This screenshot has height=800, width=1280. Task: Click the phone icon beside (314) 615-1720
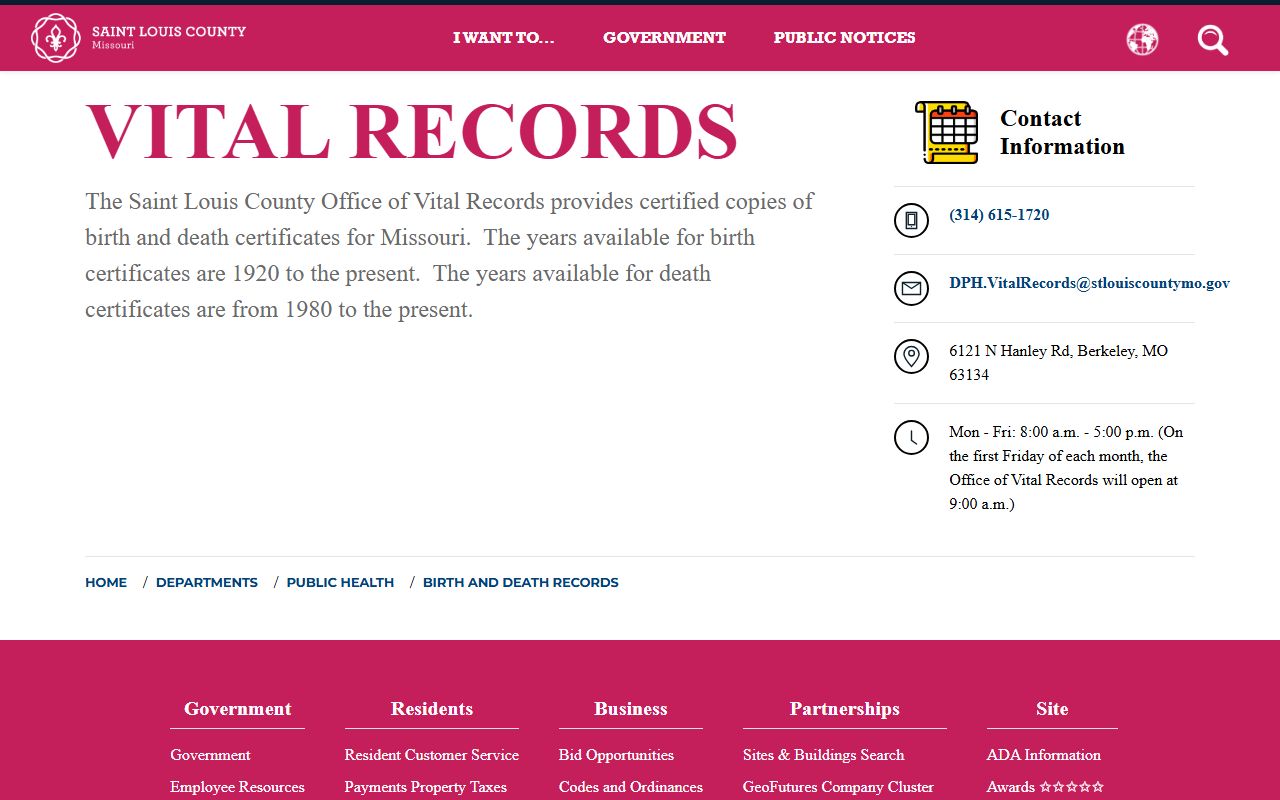(911, 220)
